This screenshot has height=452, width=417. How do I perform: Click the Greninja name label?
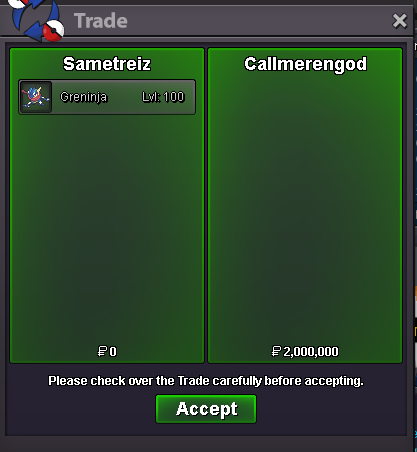pos(84,97)
